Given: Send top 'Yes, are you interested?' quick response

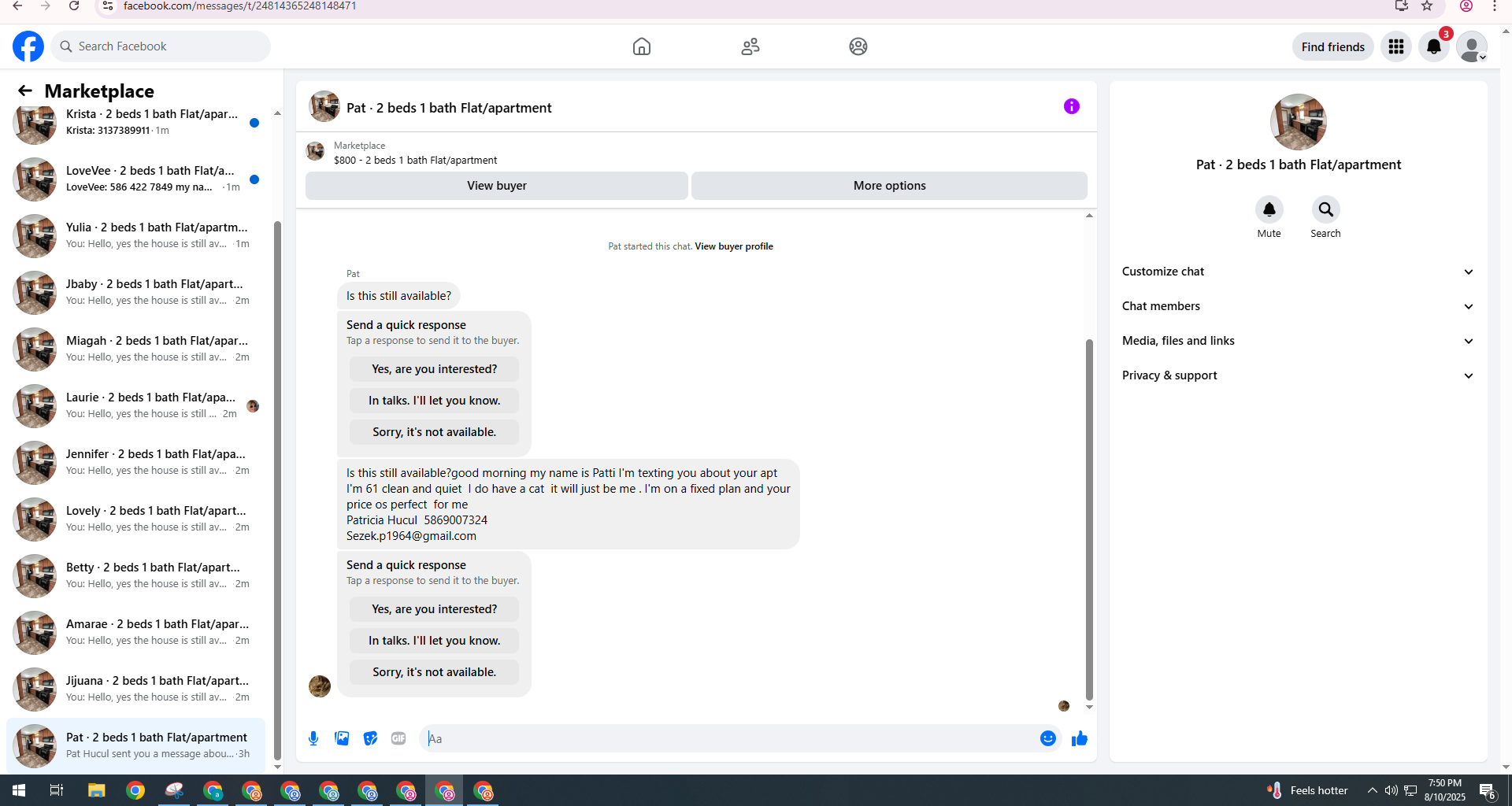Looking at the screenshot, I should click(435, 369).
